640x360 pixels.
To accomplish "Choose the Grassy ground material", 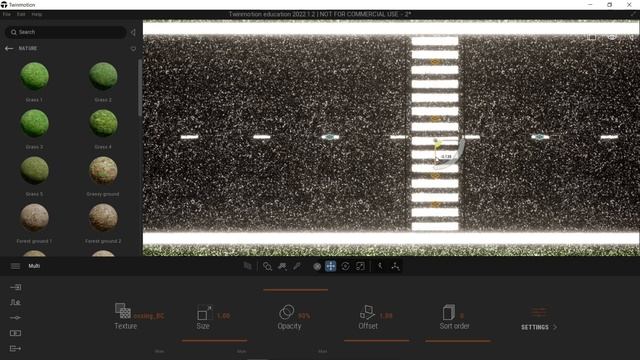I will [x=103, y=170].
